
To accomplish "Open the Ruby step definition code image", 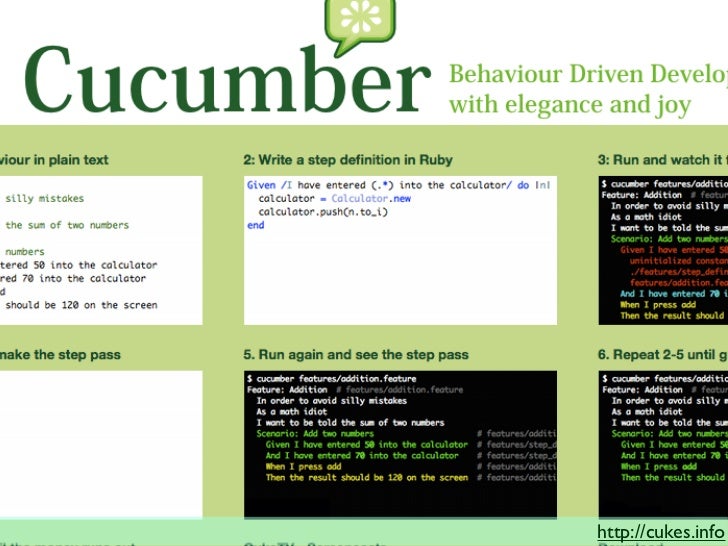I will point(400,250).
